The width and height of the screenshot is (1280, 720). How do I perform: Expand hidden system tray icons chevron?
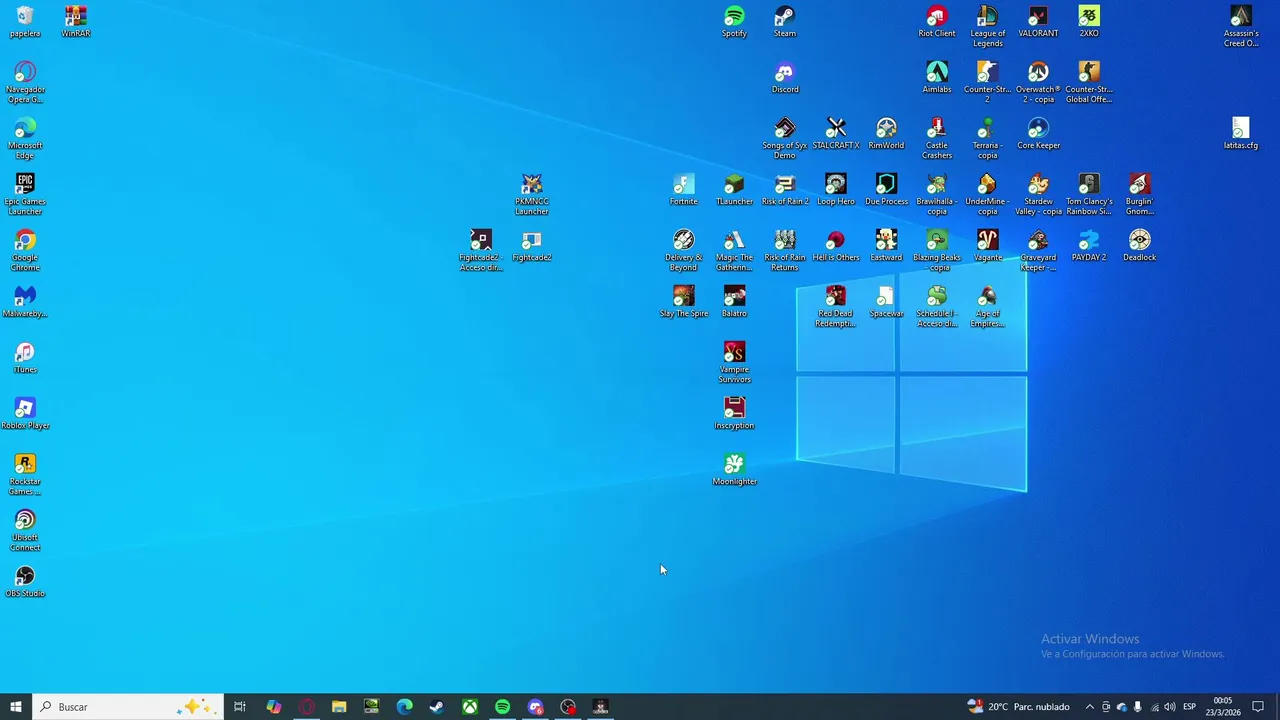(x=1090, y=707)
